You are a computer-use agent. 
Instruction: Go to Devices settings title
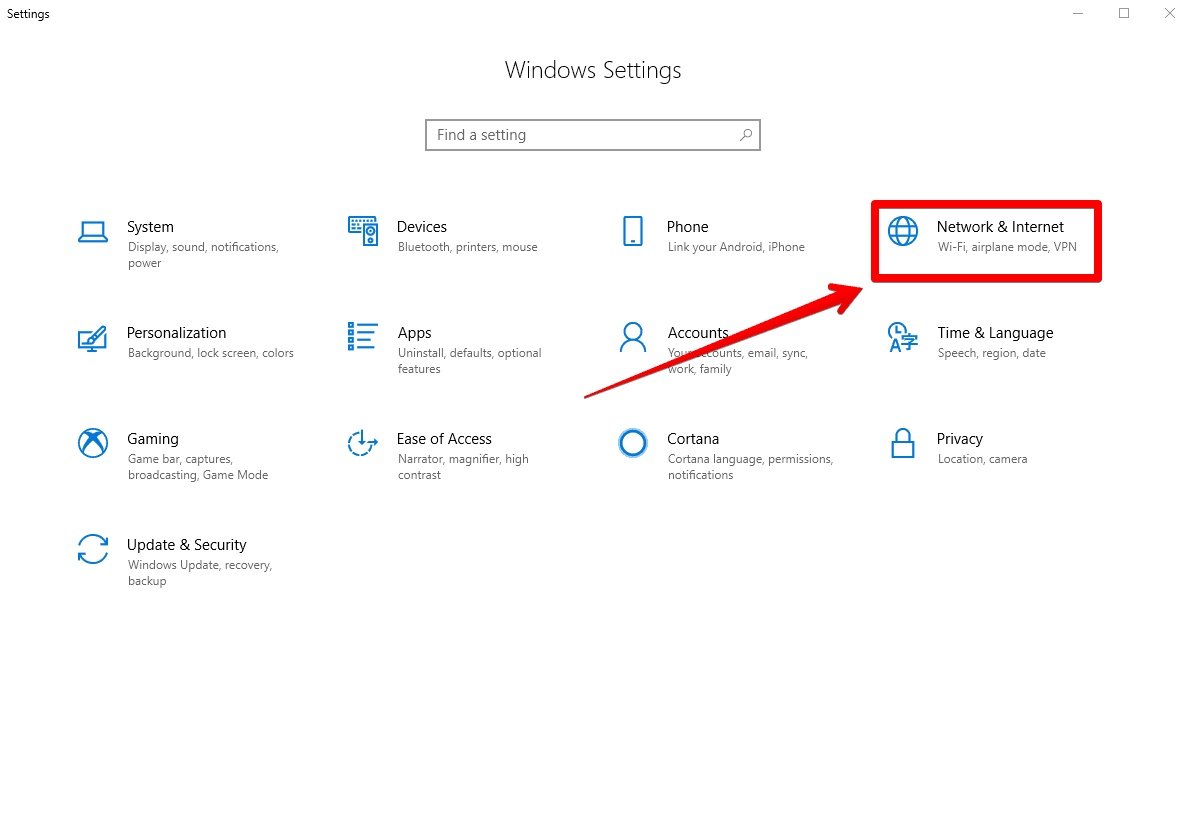[x=421, y=227]
